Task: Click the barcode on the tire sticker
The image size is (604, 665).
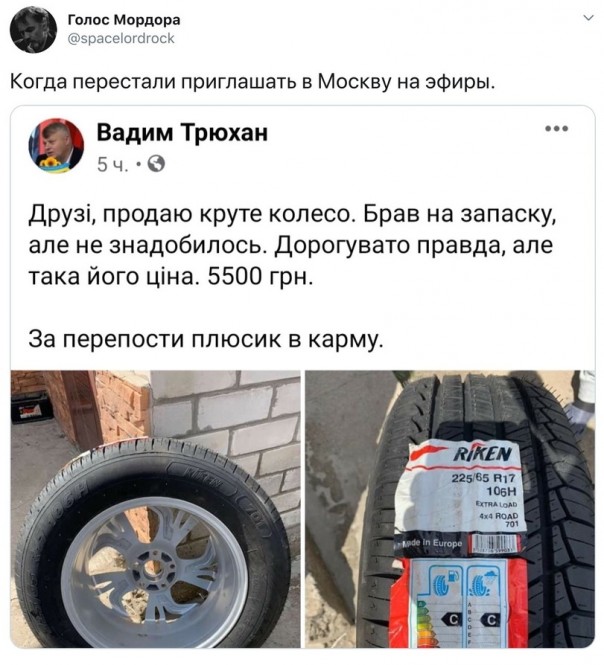Action: [x=494, y=543]
